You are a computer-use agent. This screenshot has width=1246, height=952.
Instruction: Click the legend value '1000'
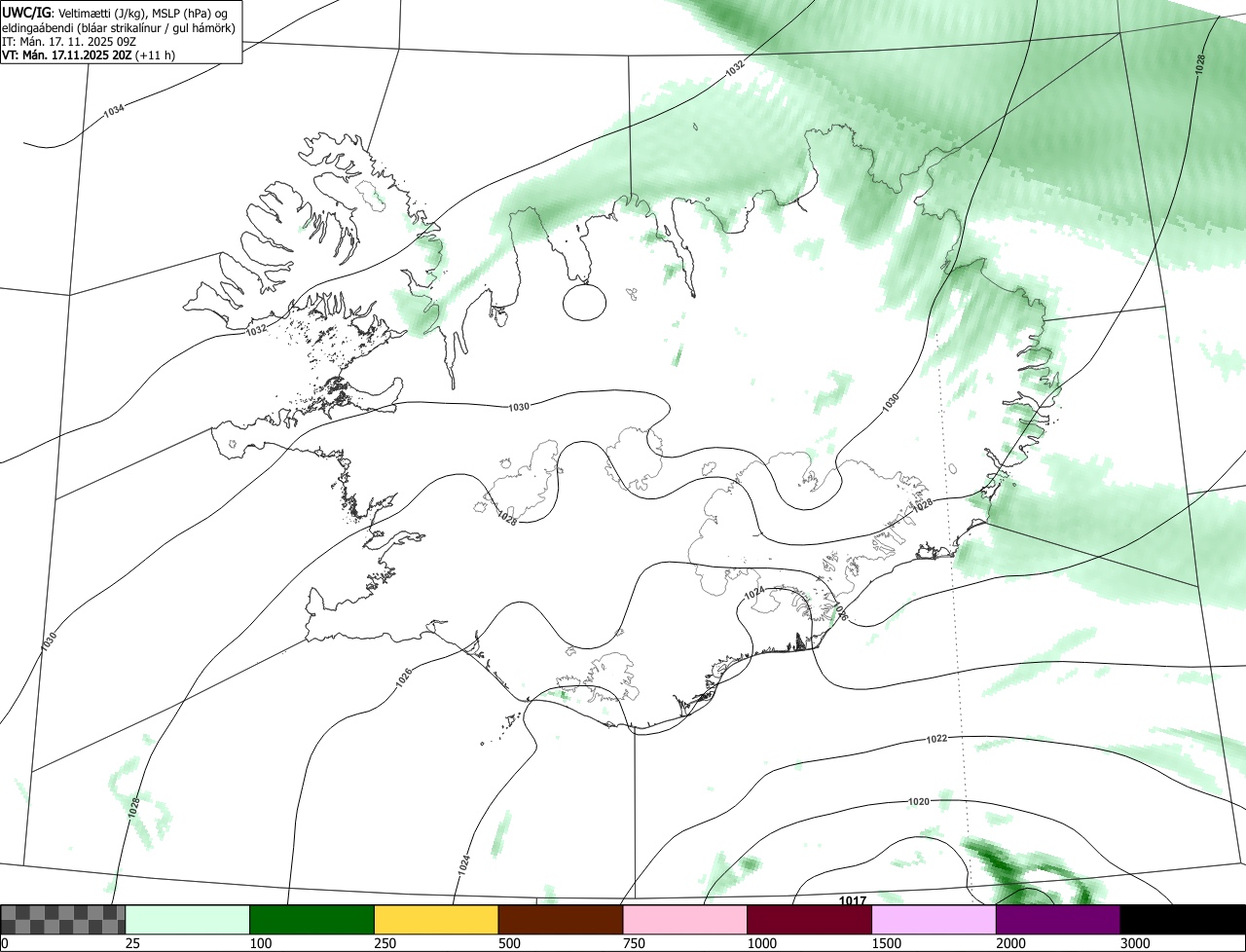click(x=761, y=943)
